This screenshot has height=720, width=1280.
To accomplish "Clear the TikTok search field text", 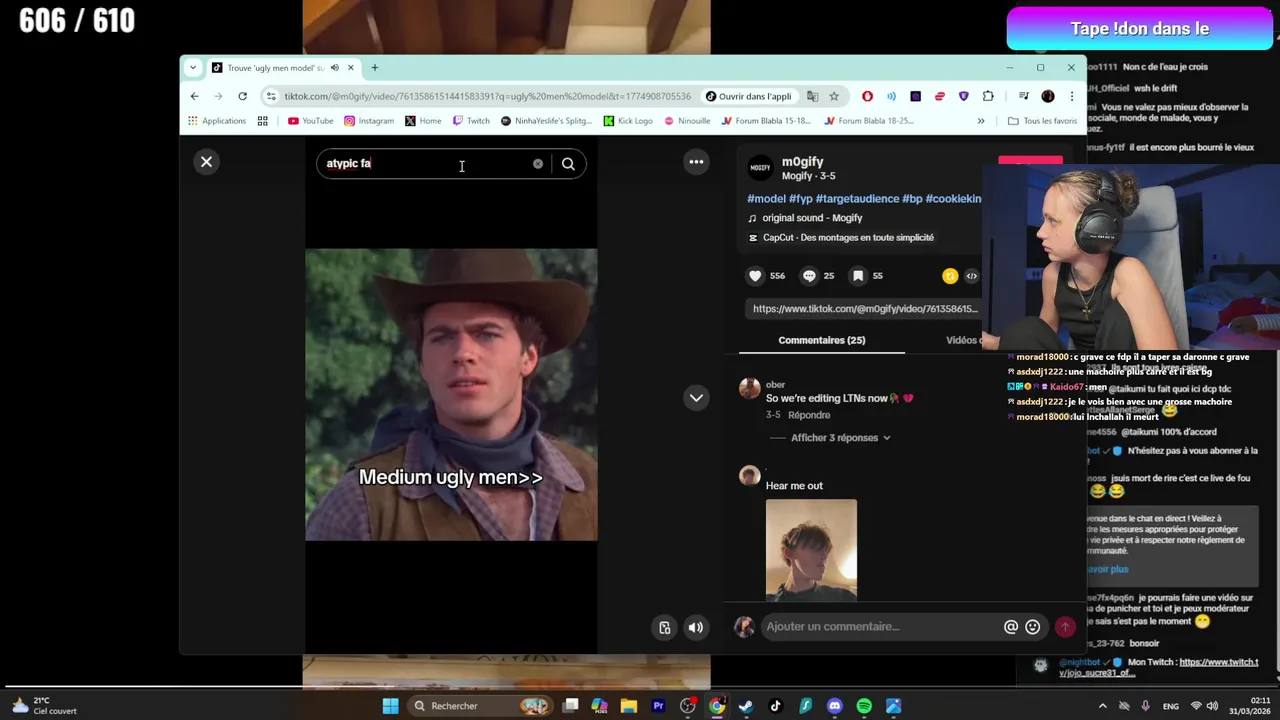I will pos(538,164).
